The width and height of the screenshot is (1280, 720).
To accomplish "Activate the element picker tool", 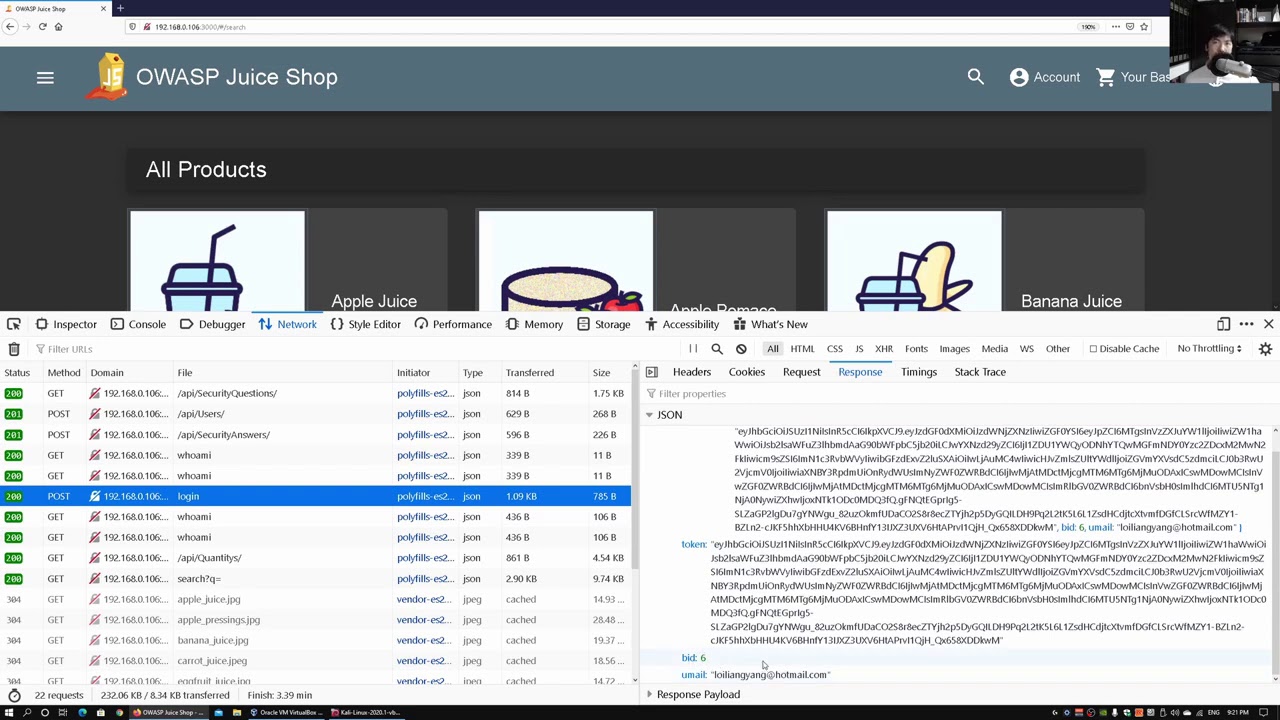I will (13, 324).
